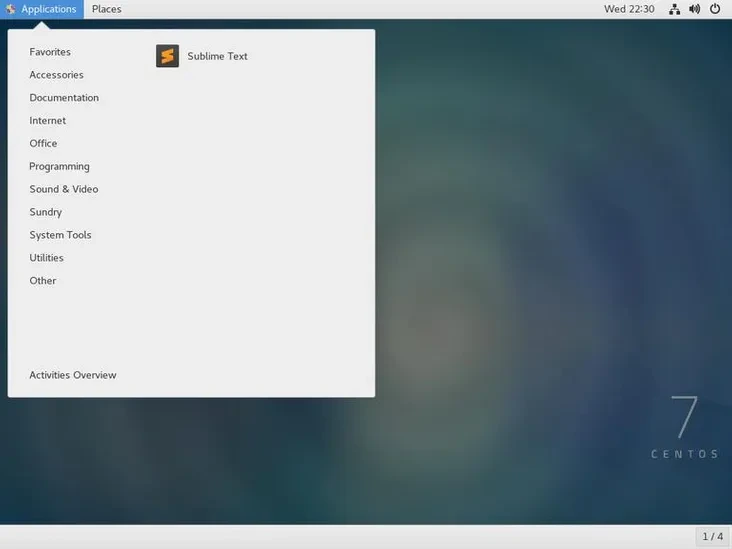Show the Internet category
The height and width of the screenshot is (549, 732).
(x=48, y=120)
